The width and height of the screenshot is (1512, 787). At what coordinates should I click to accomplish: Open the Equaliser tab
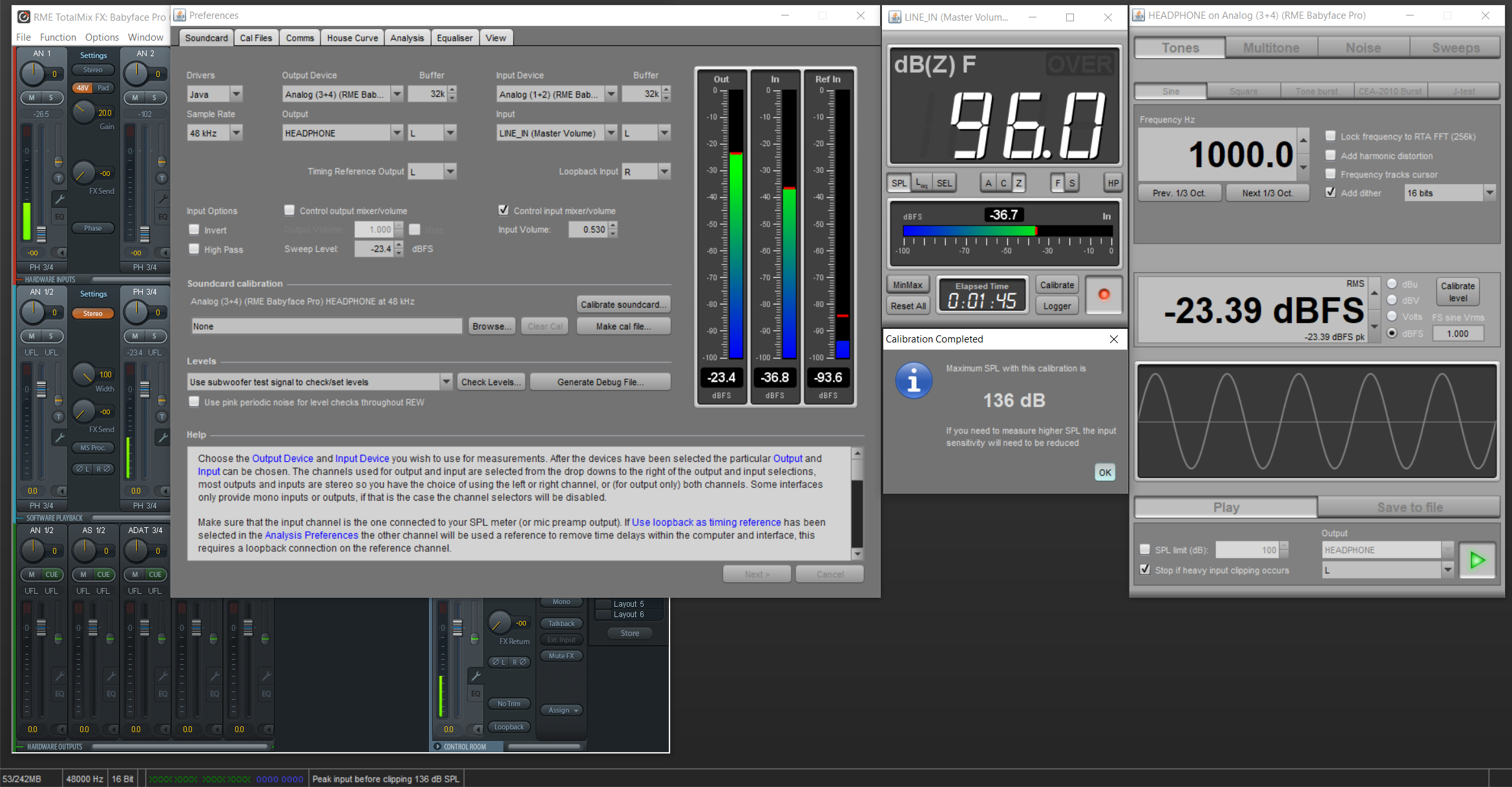[x=454, y=38]
